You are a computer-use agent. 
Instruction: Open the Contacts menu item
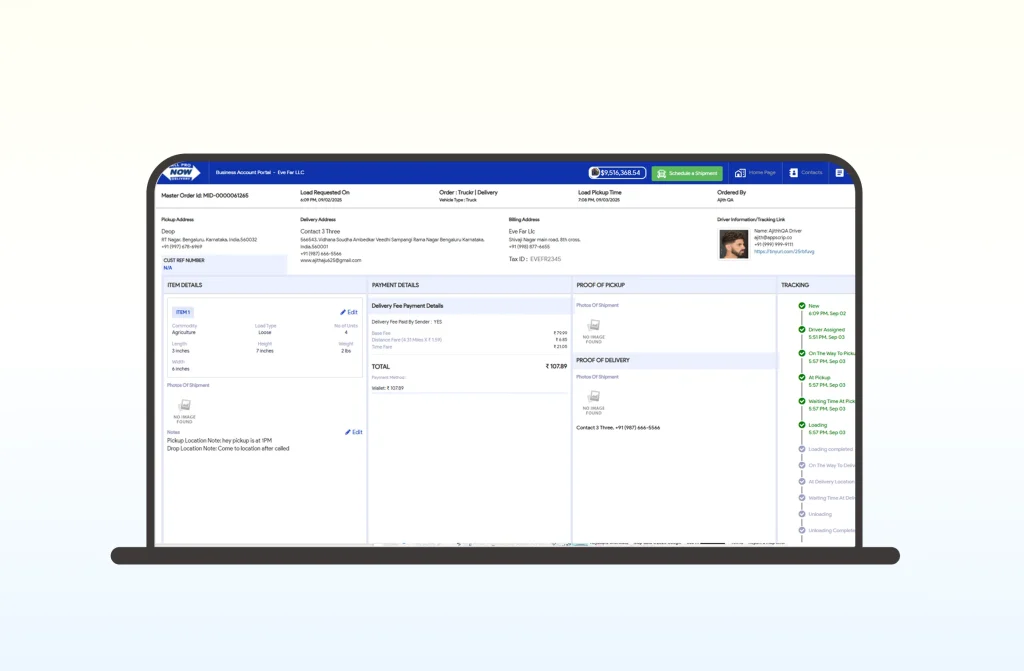[811, 173]
